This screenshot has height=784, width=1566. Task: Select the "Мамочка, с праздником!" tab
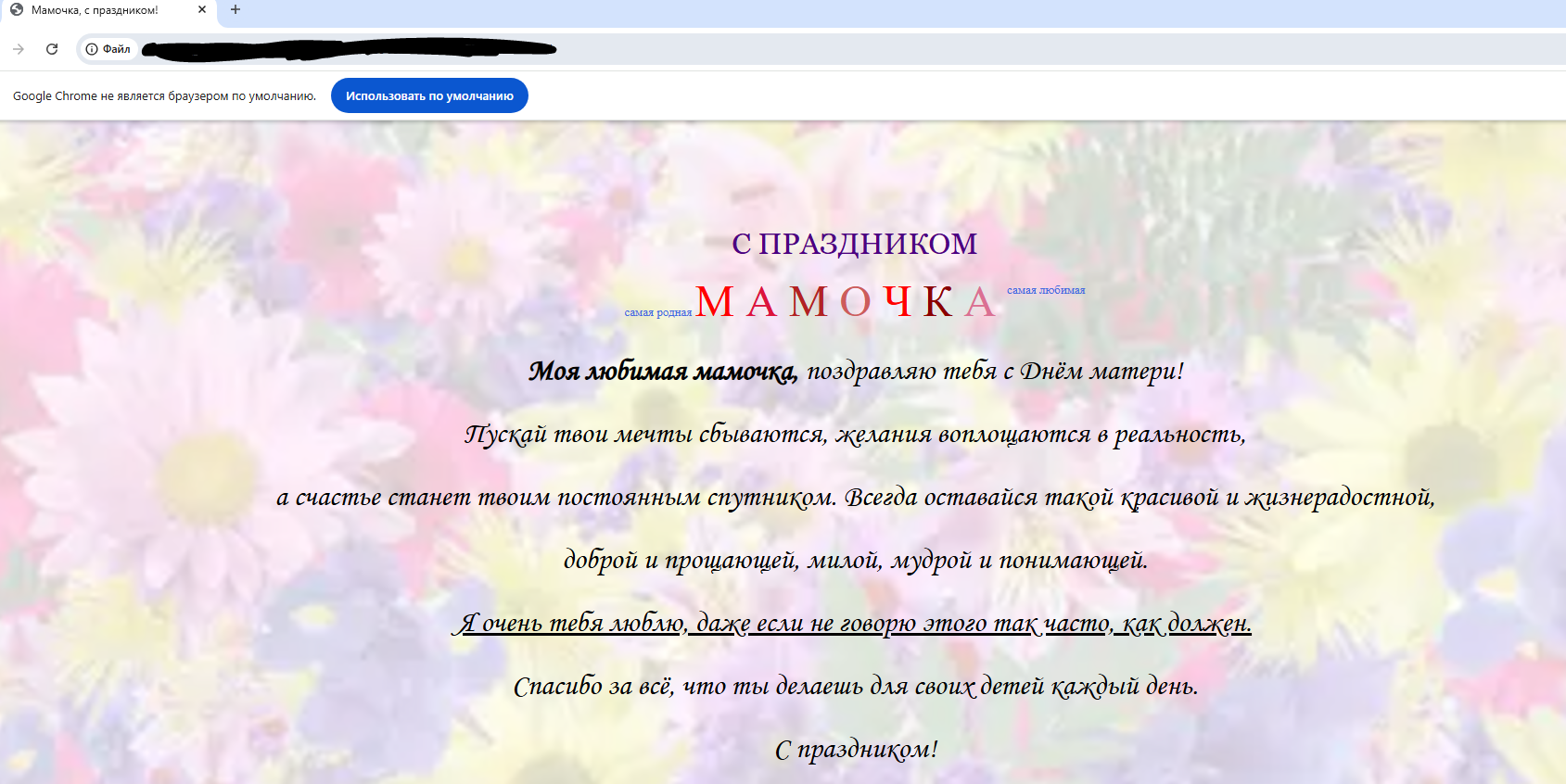[x=102, y=10]
